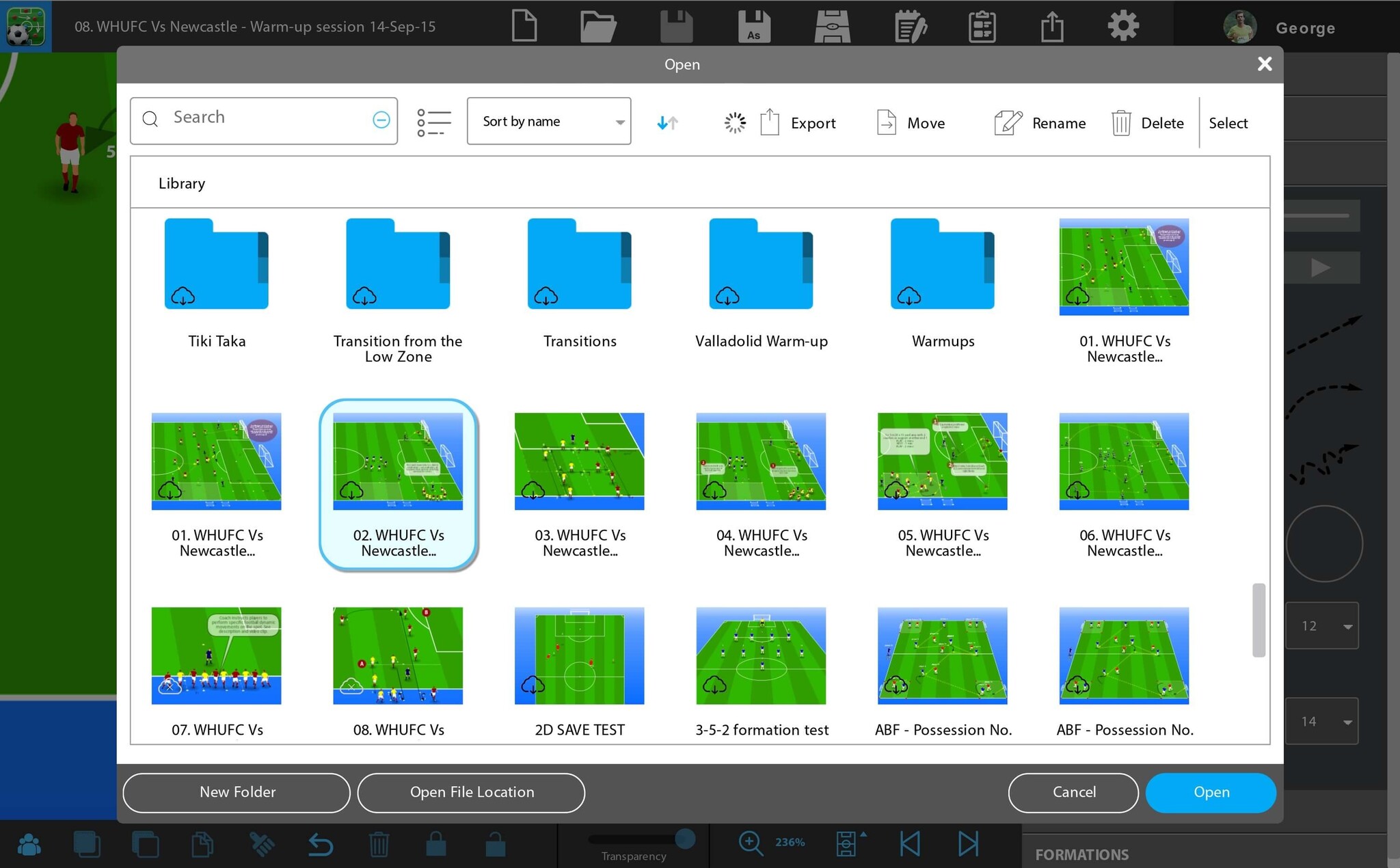Open the Sort by name dropdown
Viewport: 1400px width, 868px height.
549,121
